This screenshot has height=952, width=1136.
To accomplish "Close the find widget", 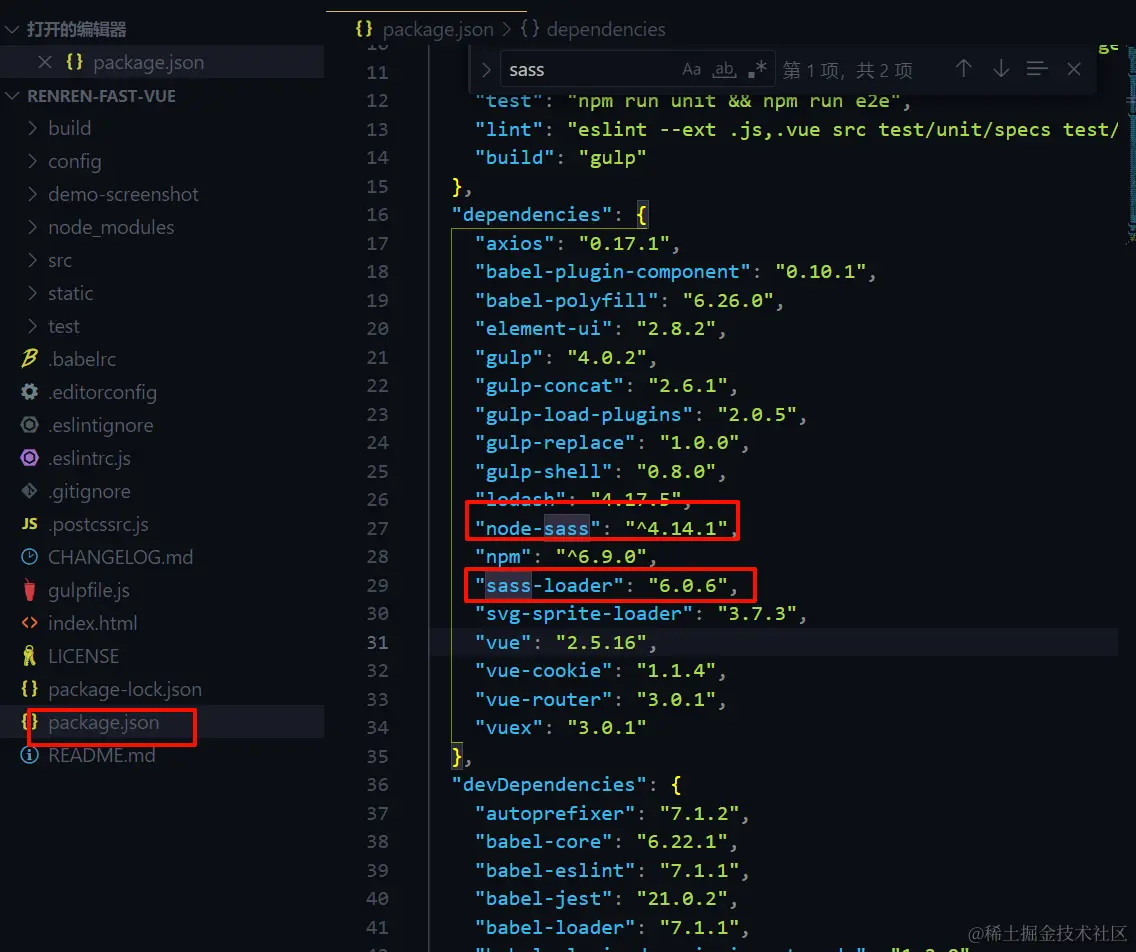I will click(1074, 69).
